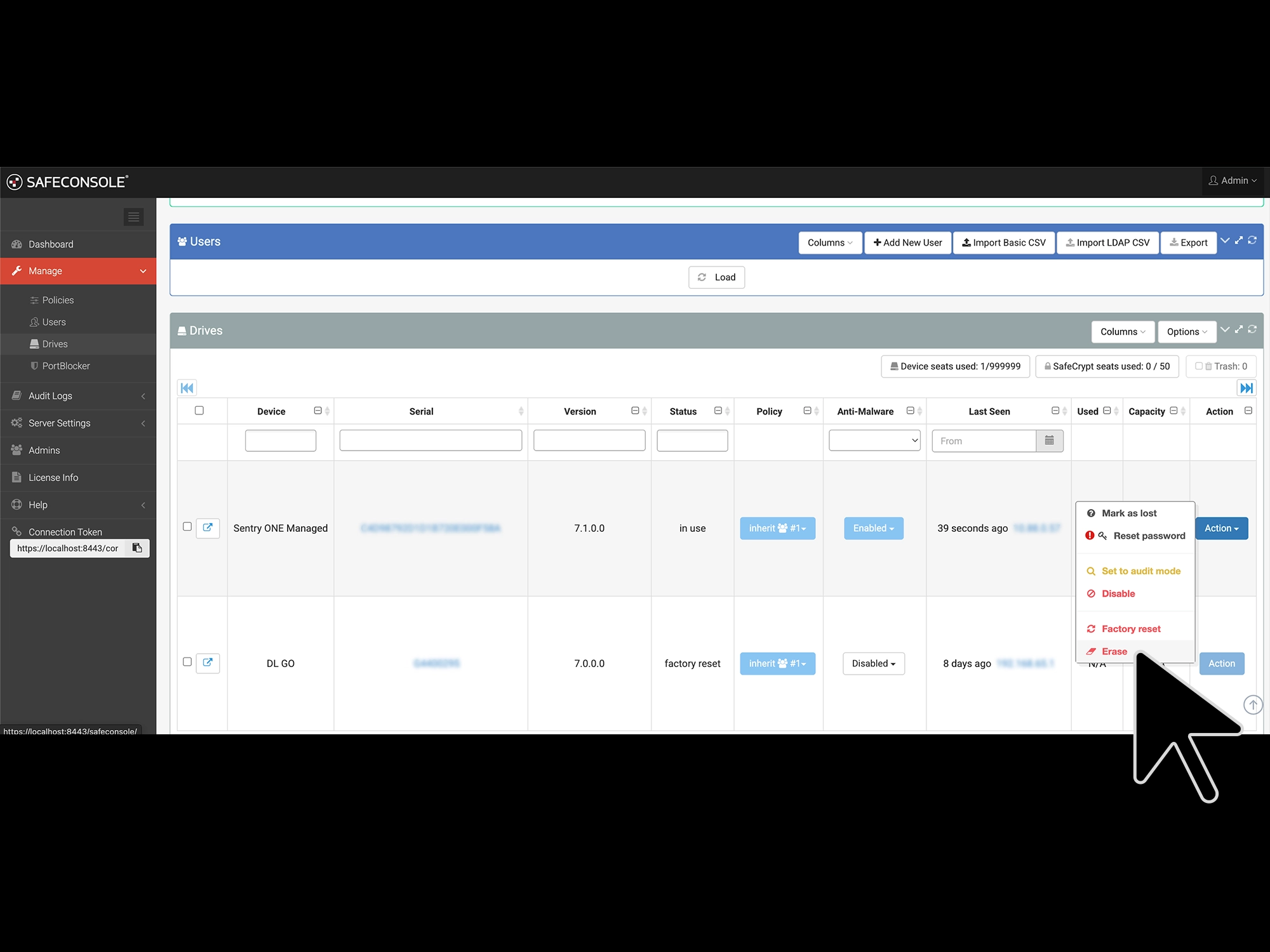The height and width of the screenshot is (952, 1270).
Task: Choose Factory reset from the action menu
Action: coord(1130,629)
